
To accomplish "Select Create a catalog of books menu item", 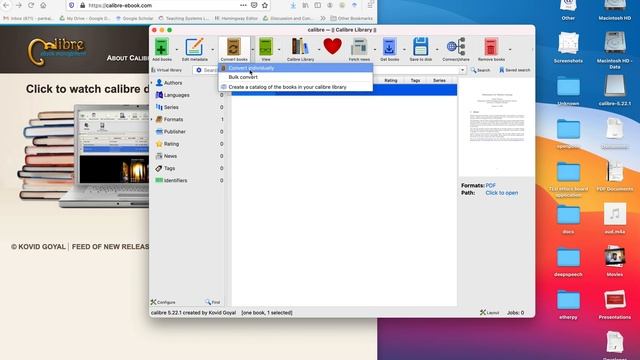I will point(296,87).
